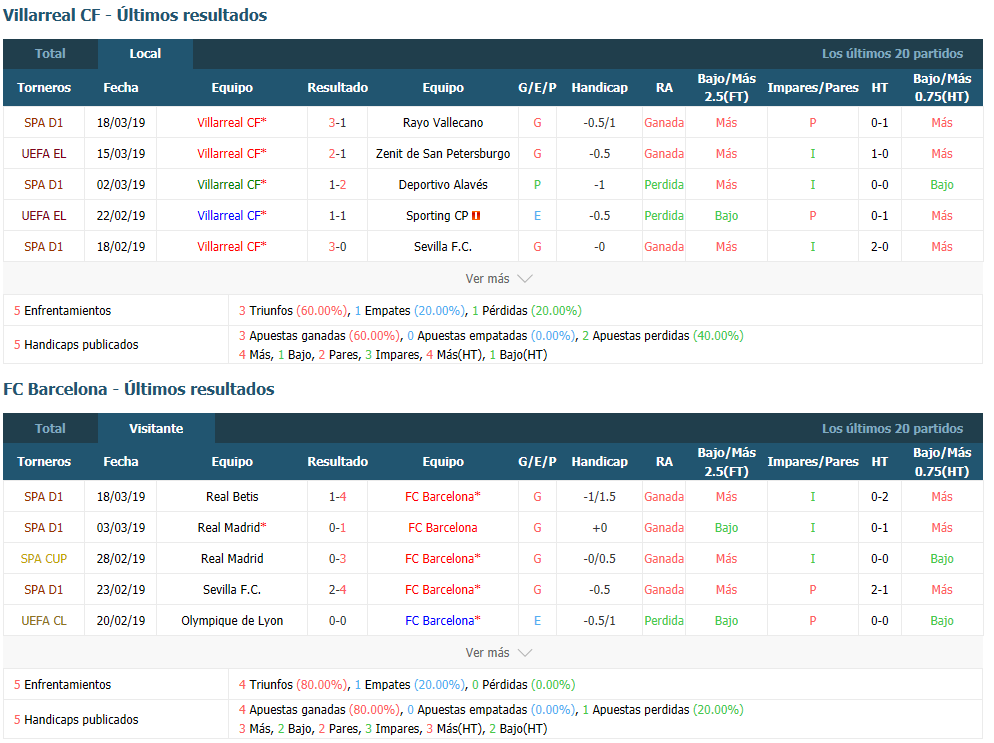The width and height of the screenshot is (994, 743).
Task: Open Sevilla F.C. in the 18/02/19 row
Action: 442,247
